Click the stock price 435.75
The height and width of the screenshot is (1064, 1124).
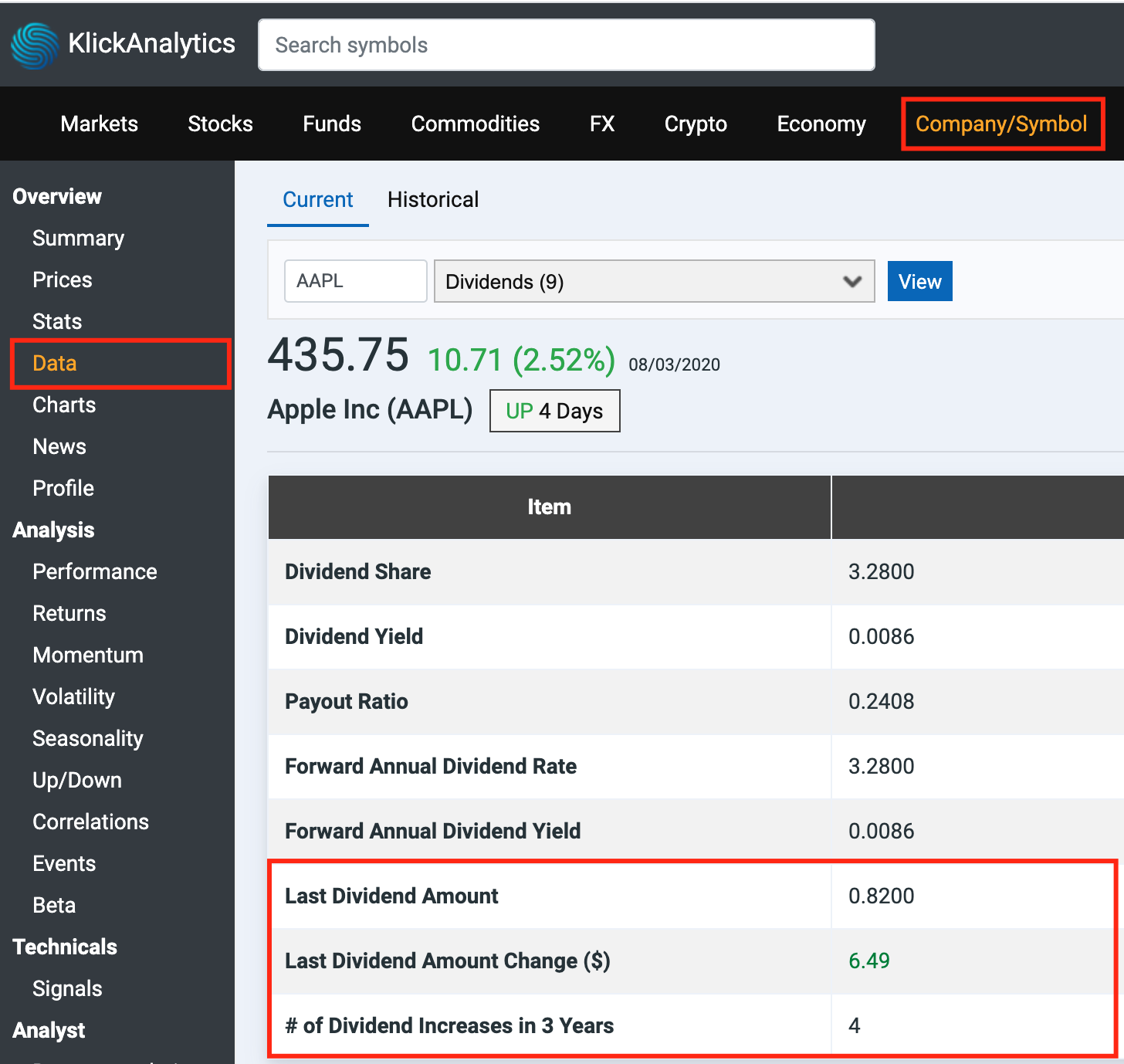(x=338, y=355)
